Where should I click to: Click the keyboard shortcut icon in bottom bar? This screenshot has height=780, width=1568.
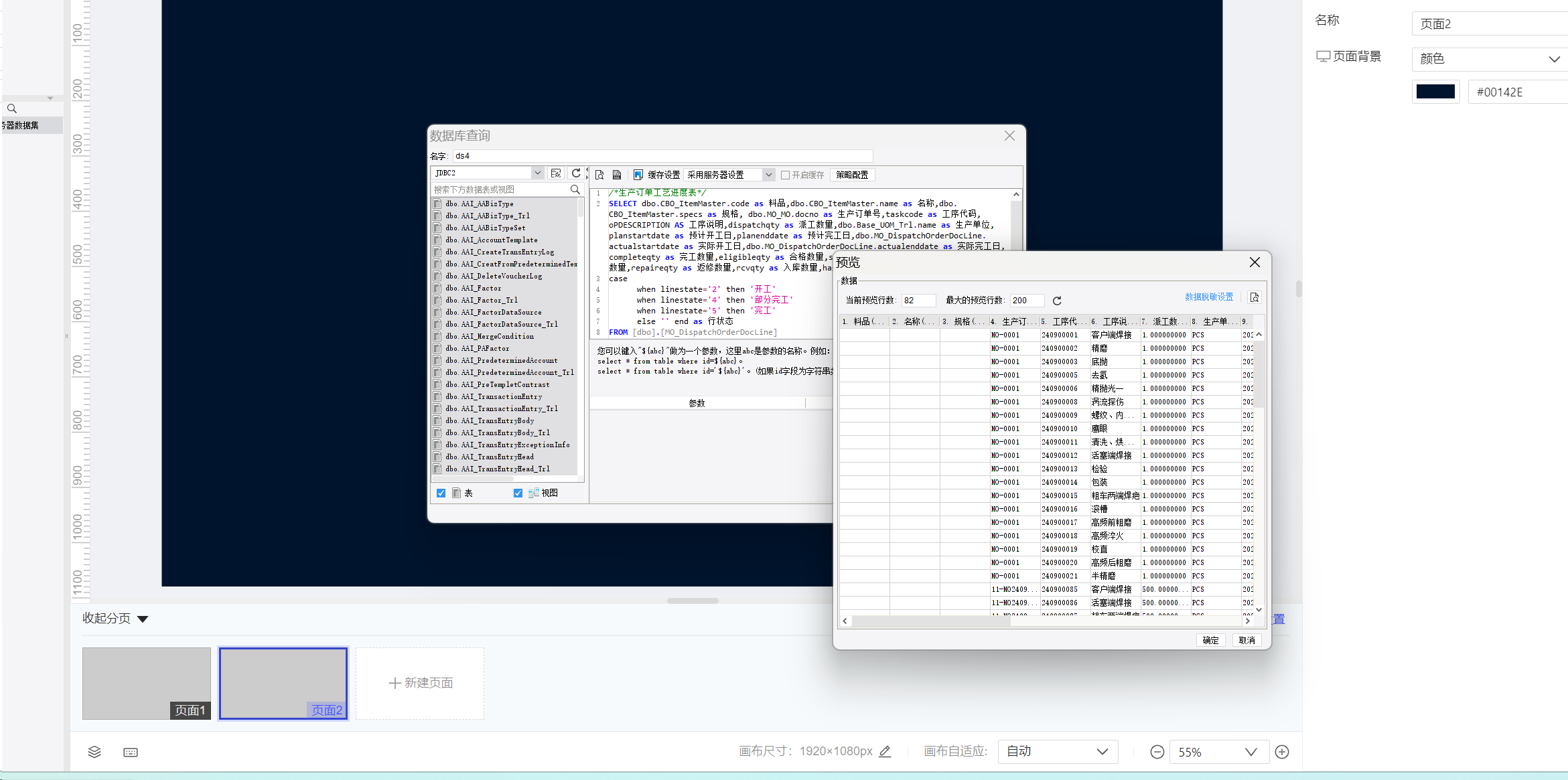click(131, 753)
